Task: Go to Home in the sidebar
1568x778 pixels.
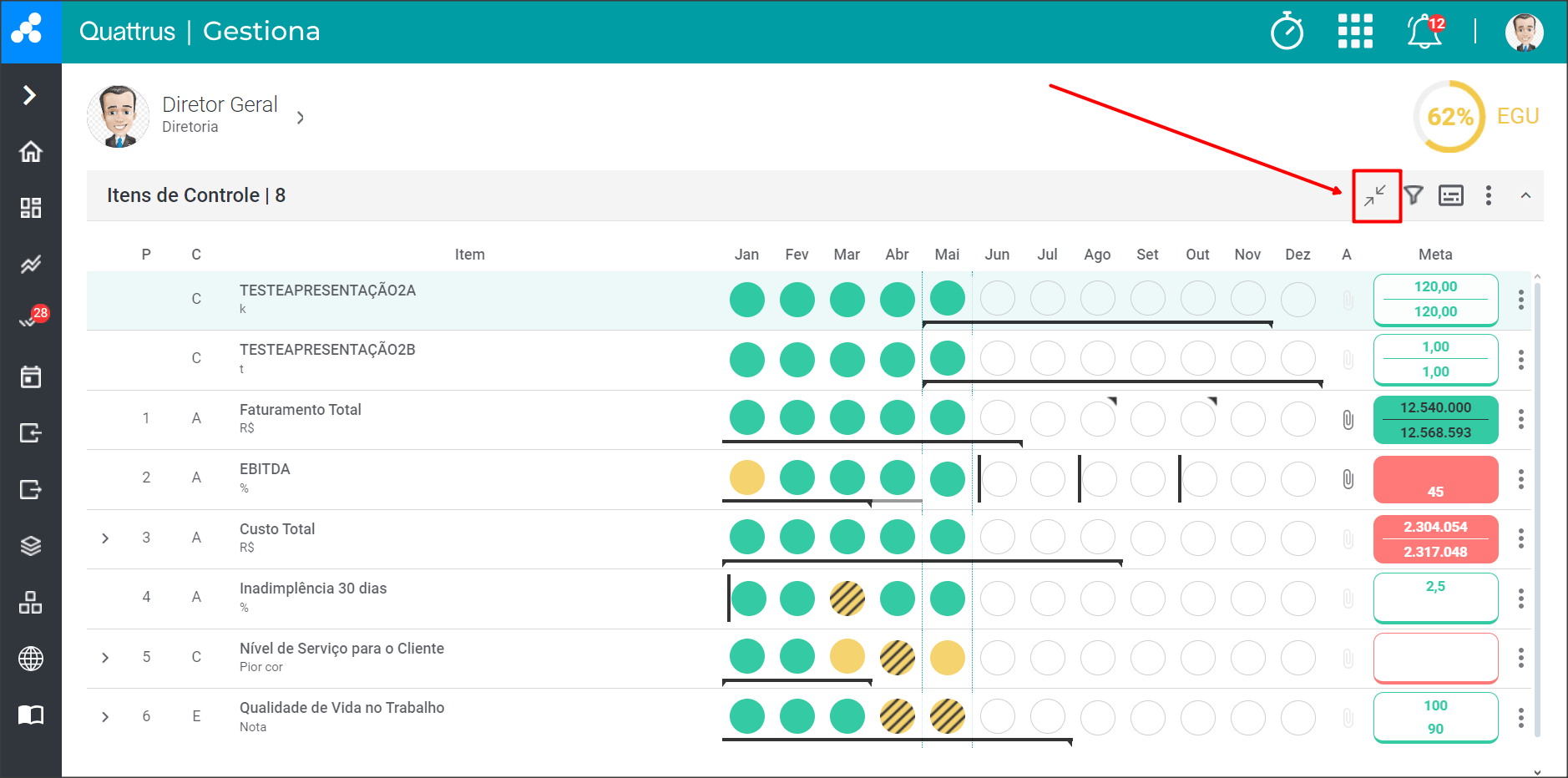Action: tap(31, 152)
